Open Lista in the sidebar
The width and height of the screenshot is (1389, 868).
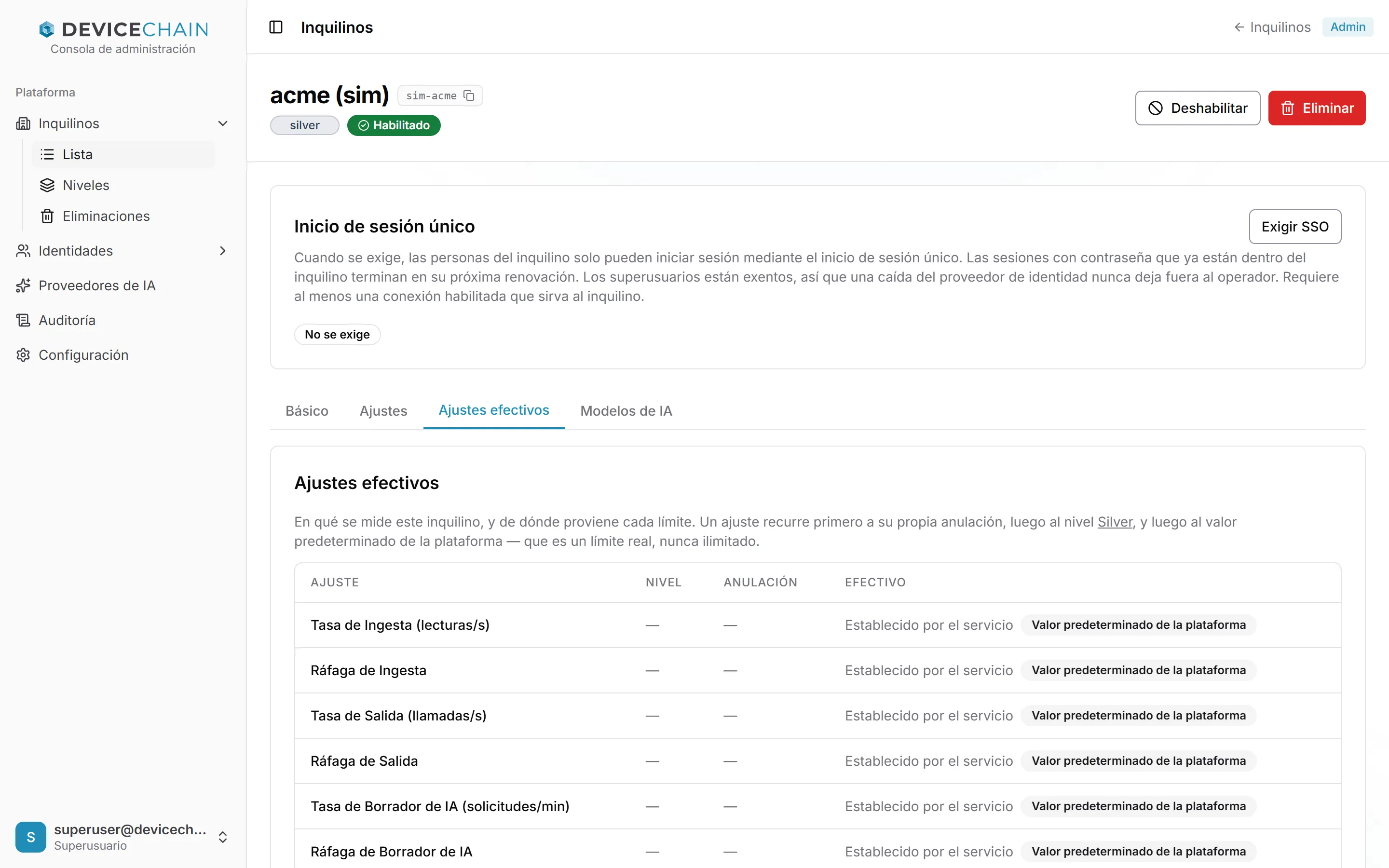click(123, 154)
